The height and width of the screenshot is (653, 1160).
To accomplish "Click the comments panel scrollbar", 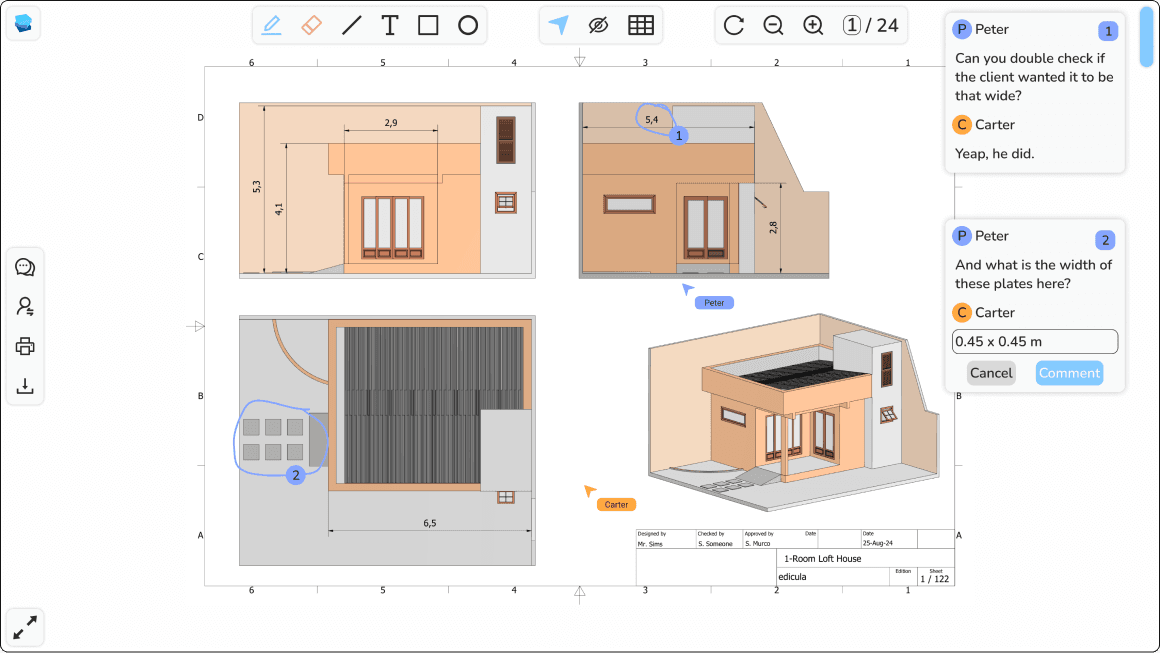I will 1146,38.
